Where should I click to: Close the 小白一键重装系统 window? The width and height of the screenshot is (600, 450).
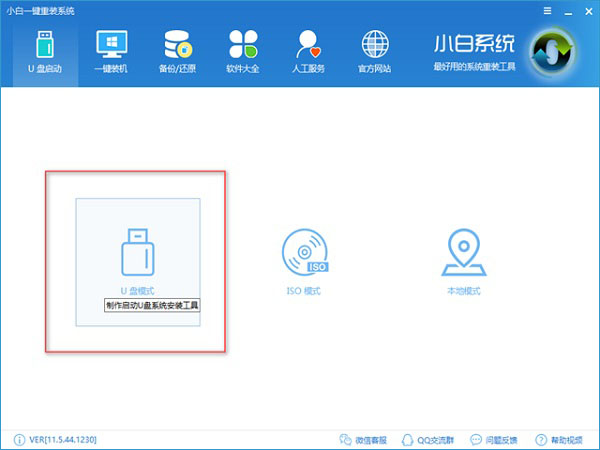589,11
